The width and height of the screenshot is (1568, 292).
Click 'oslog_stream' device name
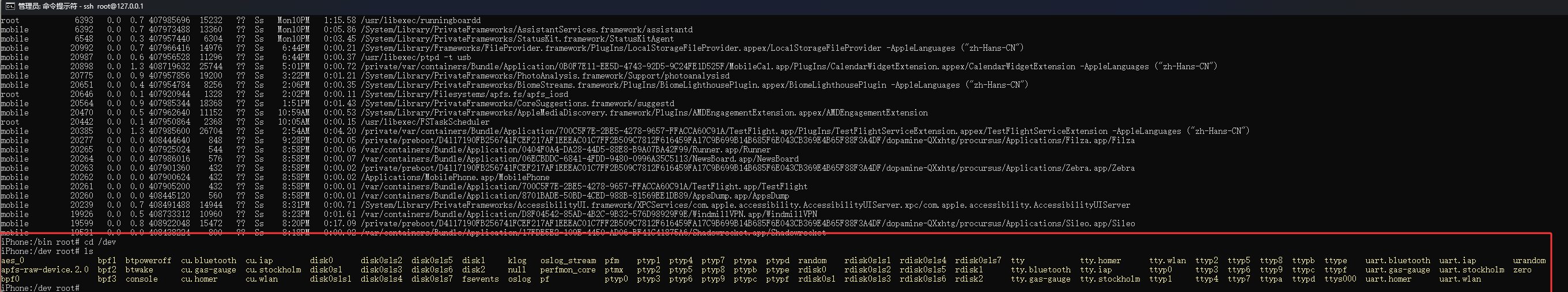coord(569,260)
